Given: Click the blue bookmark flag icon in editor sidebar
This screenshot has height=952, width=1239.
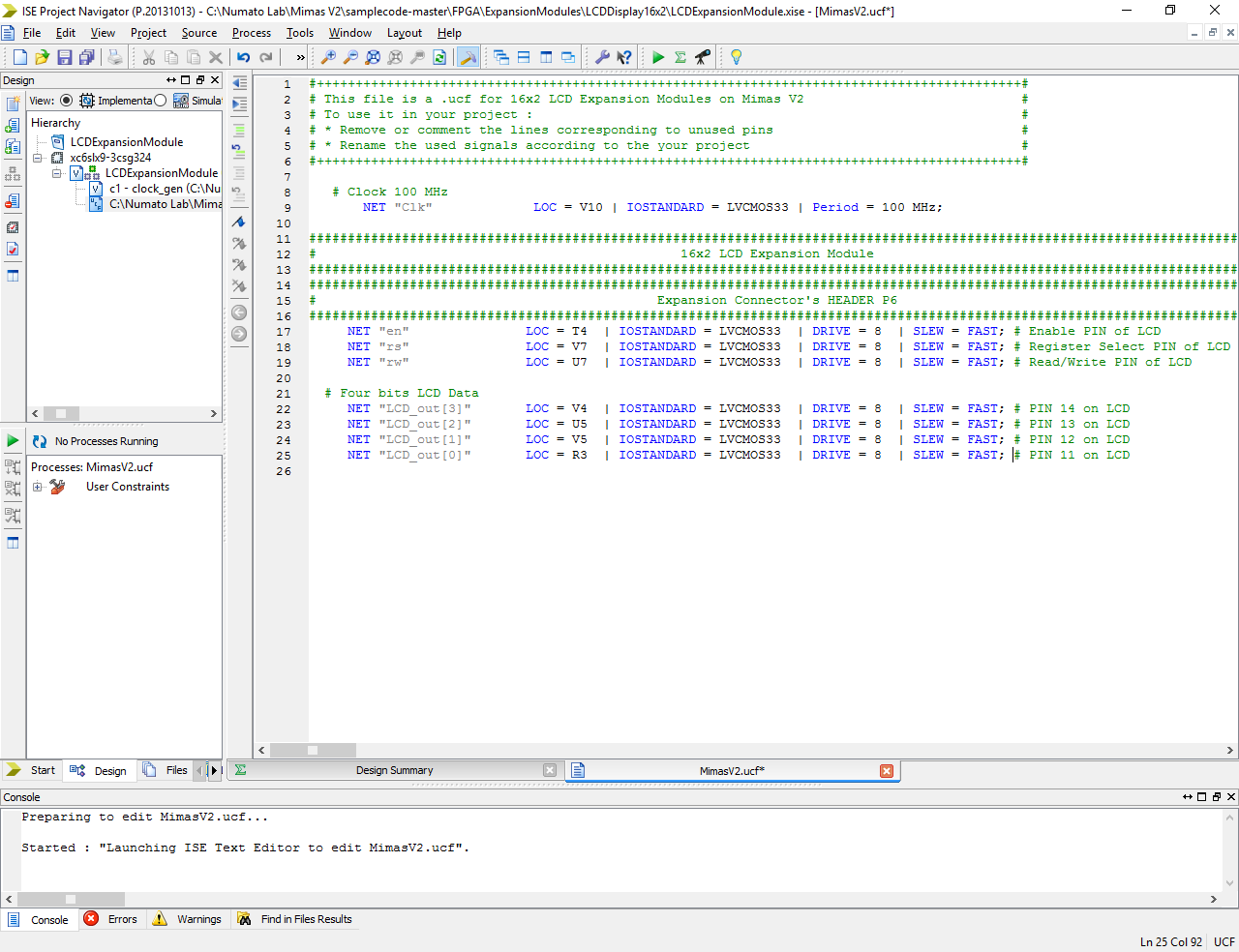Looking at the screenshot, I should tap(239, 222).
